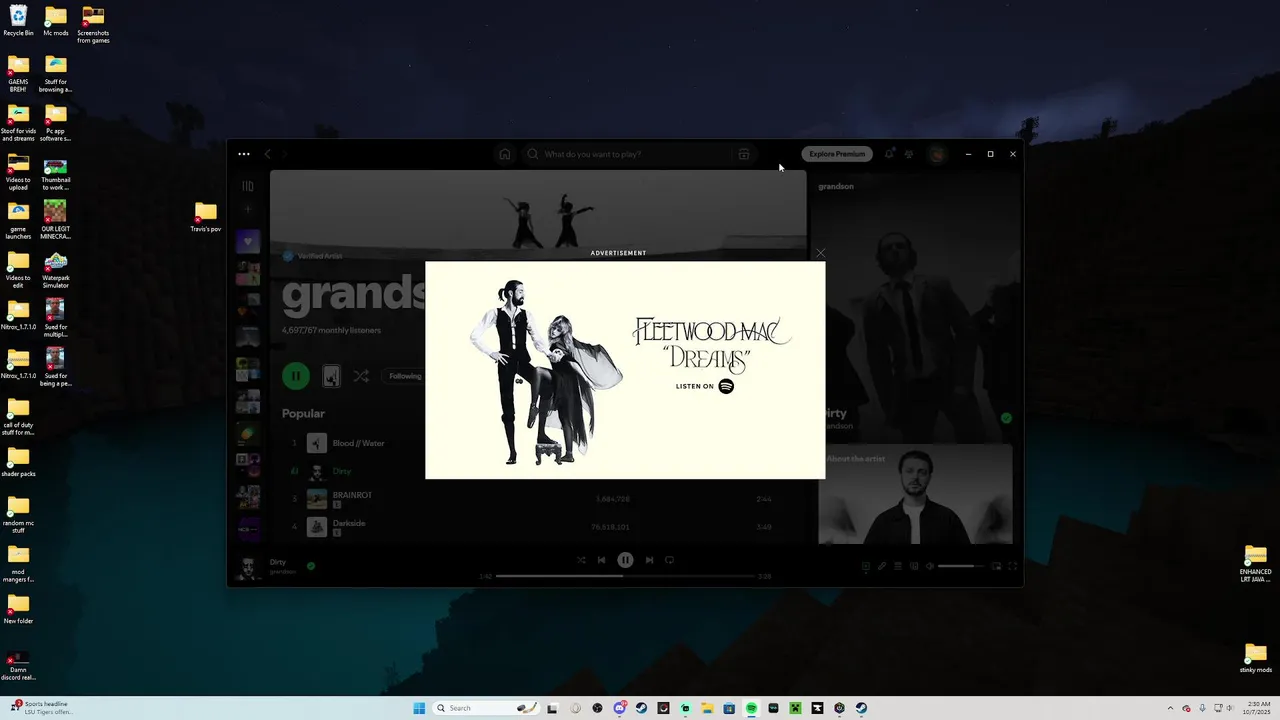Select the Darkside track row
The width and height of the screenshot is (1280, 720).
pos(540,526)
